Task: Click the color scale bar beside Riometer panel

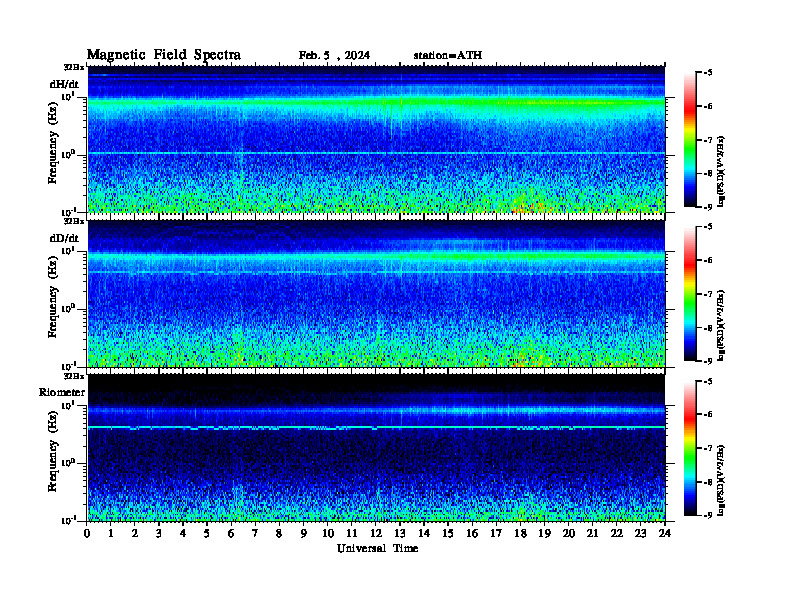Action: 689,448
